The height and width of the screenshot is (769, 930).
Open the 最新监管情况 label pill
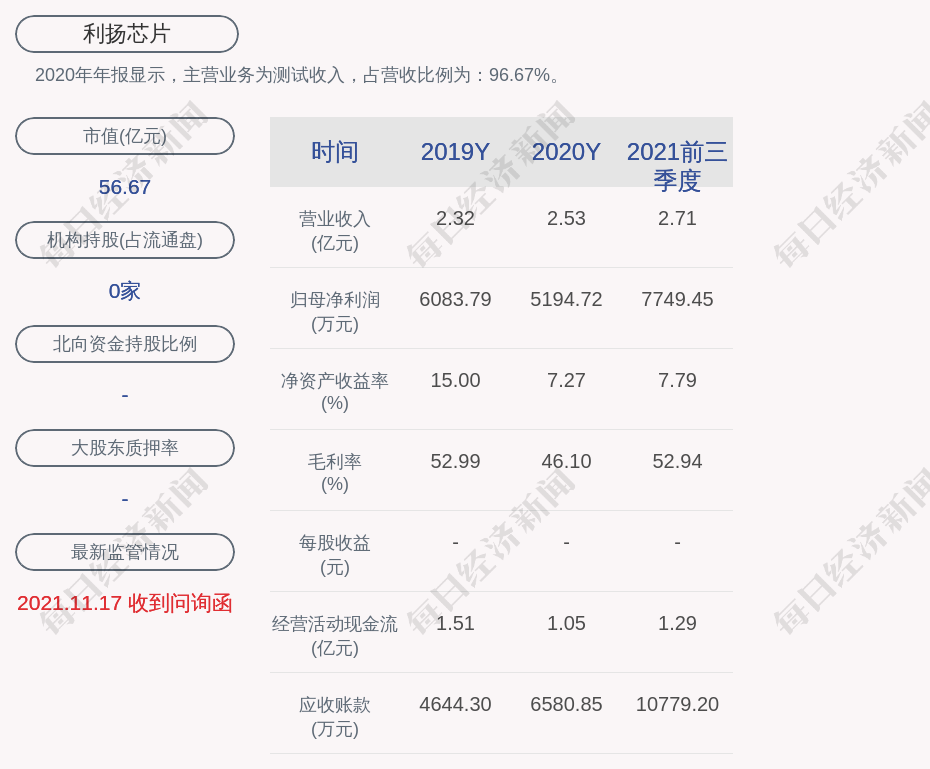click(125, 552)
